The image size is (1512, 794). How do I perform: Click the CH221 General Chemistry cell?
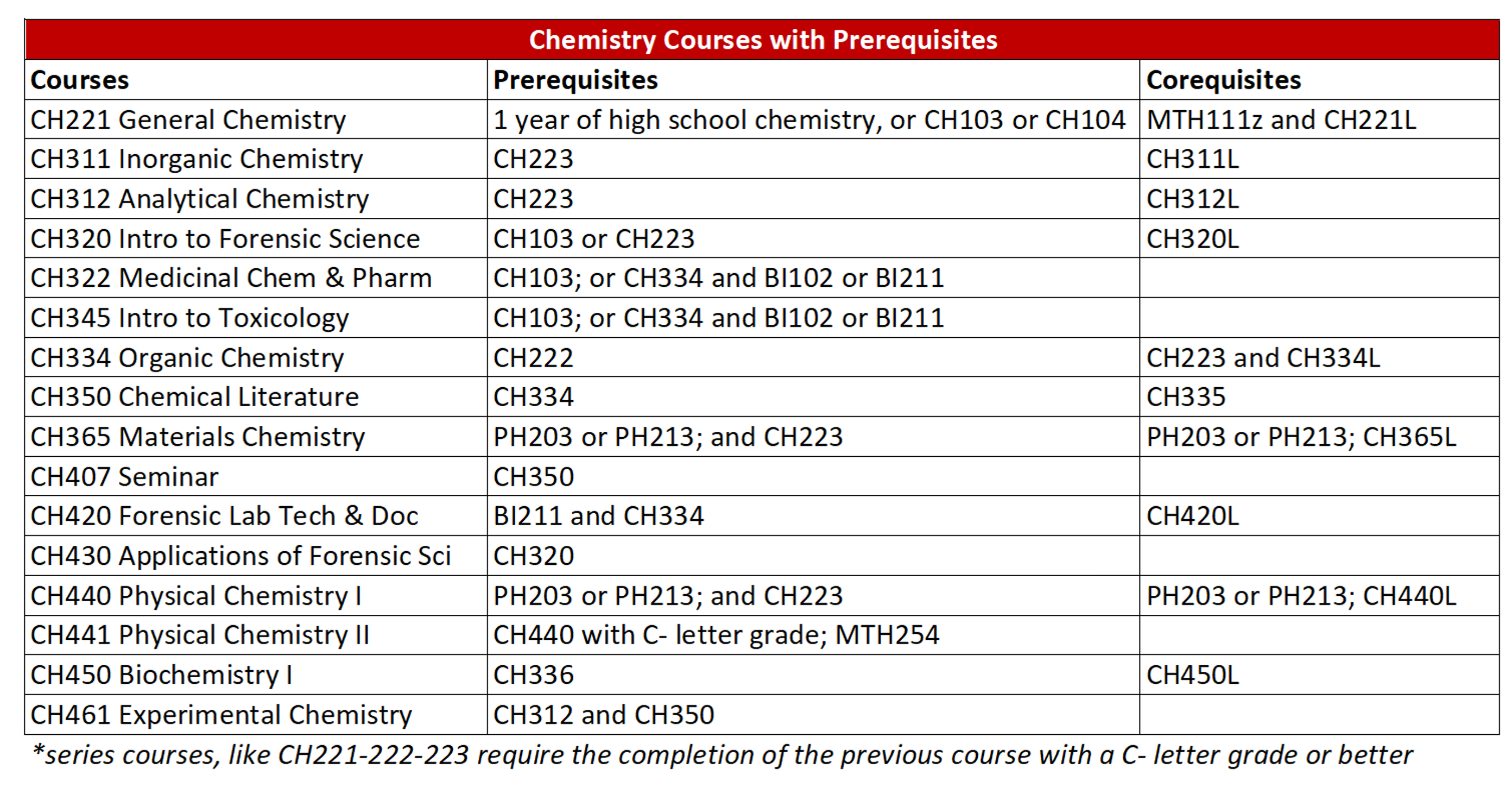click(x=188, y=120)
